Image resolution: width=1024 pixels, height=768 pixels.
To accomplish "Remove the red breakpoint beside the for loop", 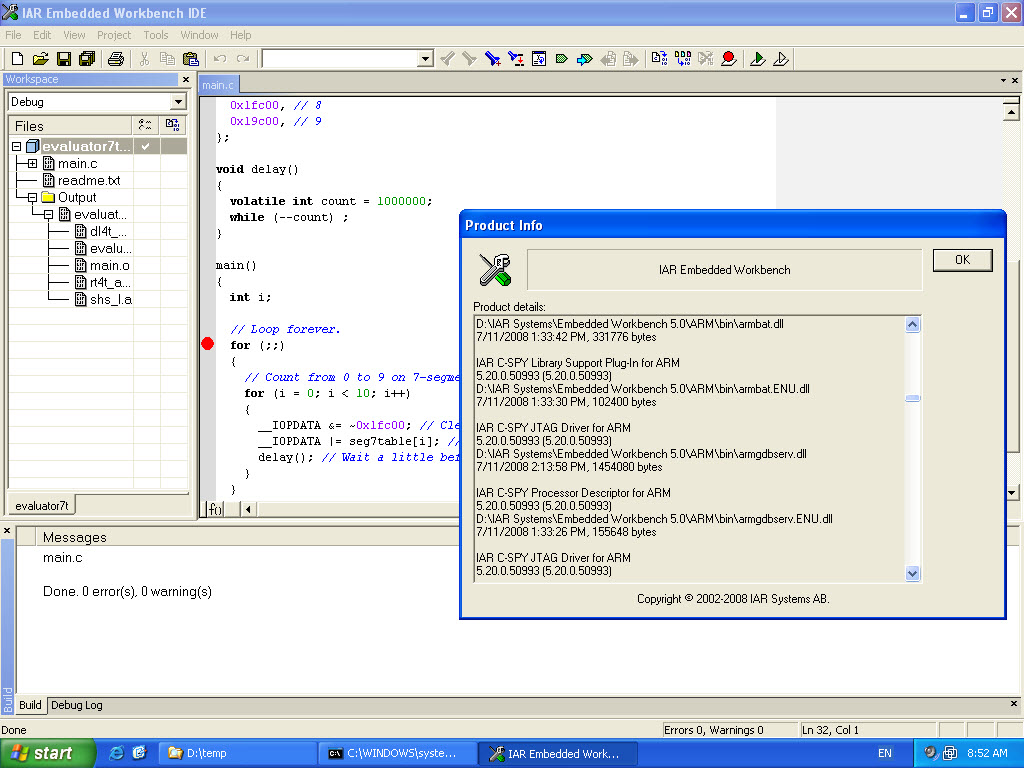I will [208, 344].
